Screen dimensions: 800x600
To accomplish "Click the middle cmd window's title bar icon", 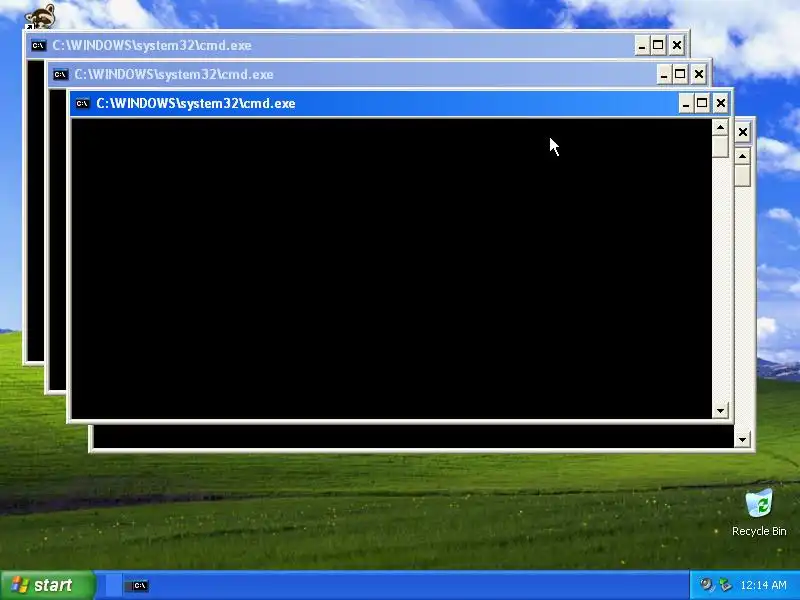I will (60, 74).
